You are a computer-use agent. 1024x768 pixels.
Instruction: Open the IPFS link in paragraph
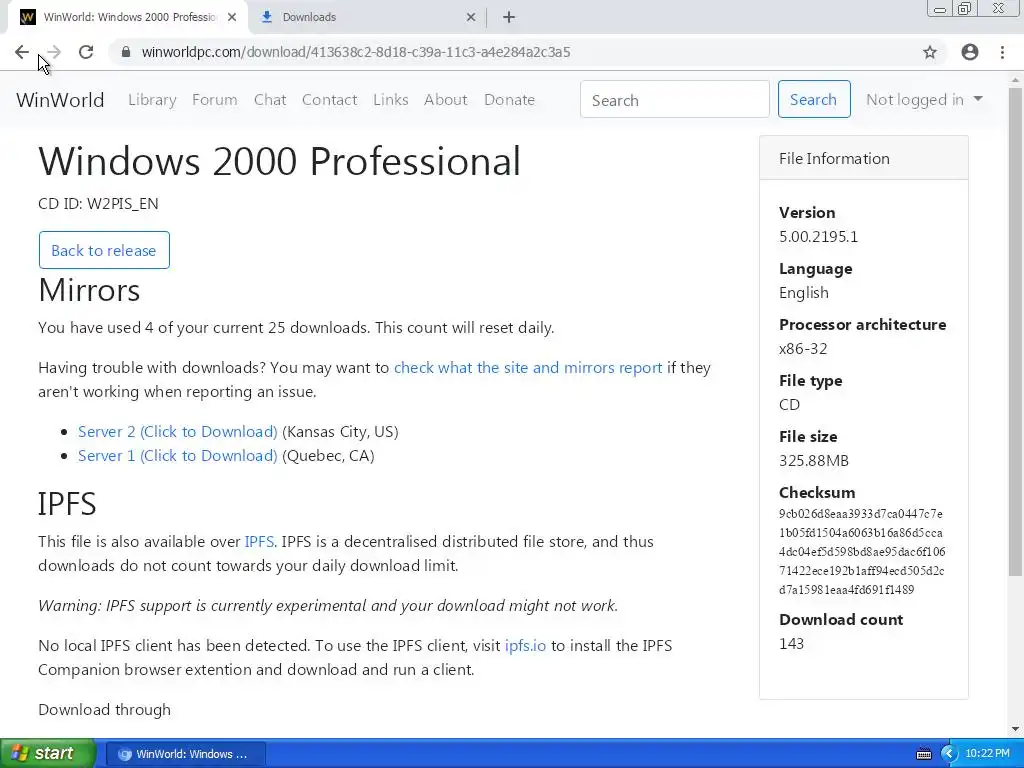tap(259, 541)
